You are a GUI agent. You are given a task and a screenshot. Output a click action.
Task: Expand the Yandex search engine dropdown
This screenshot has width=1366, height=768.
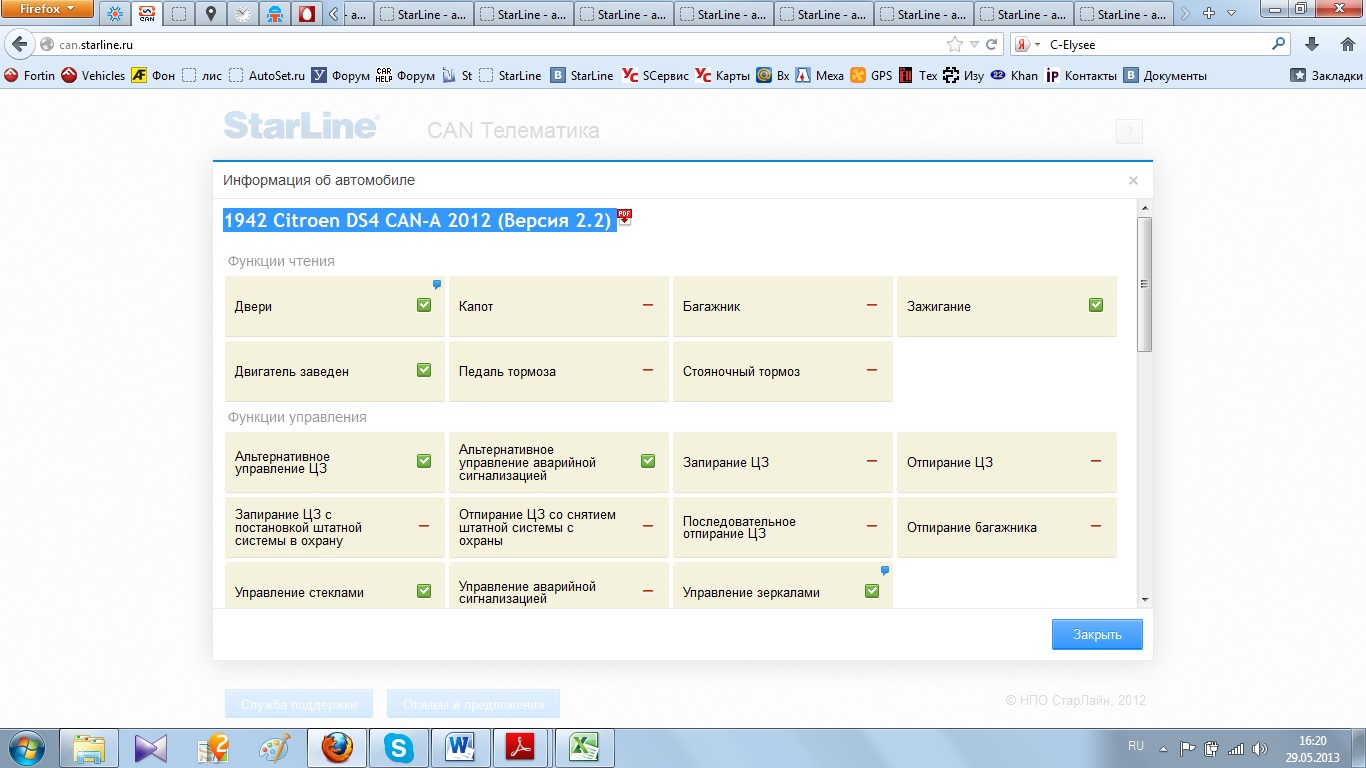[x=1029, y=45]
